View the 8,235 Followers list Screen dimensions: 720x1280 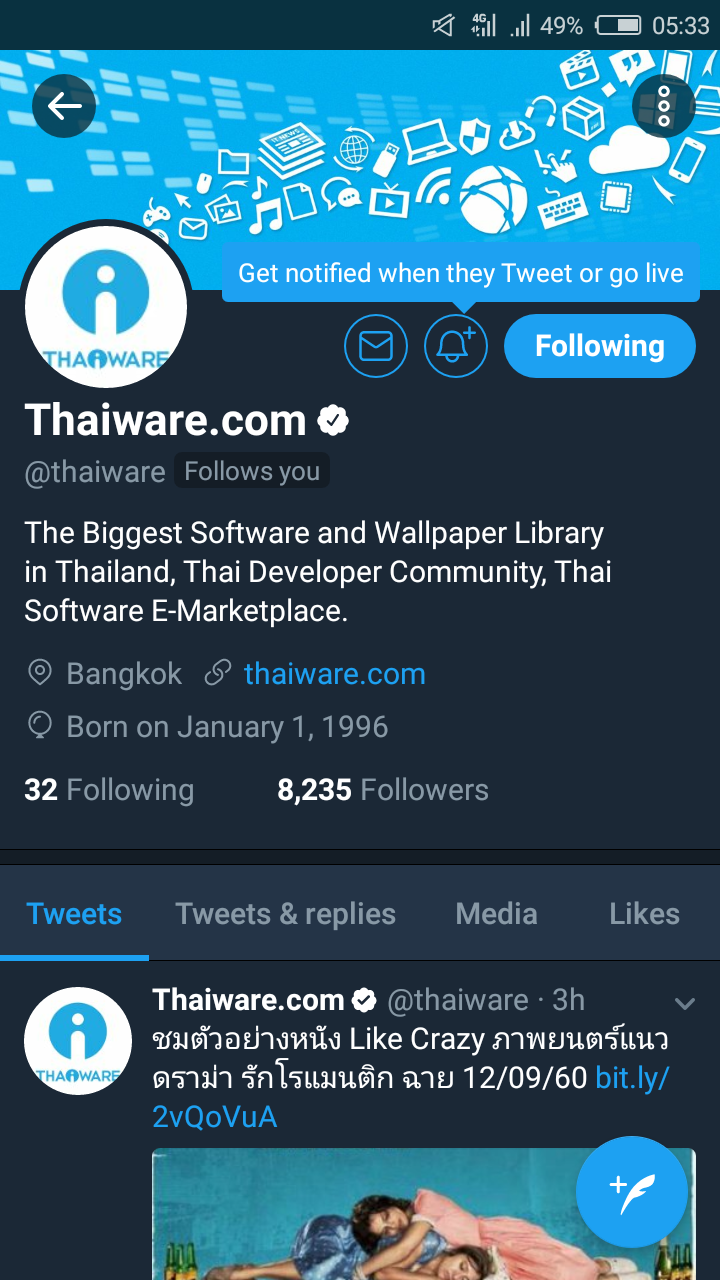[383, 790]
